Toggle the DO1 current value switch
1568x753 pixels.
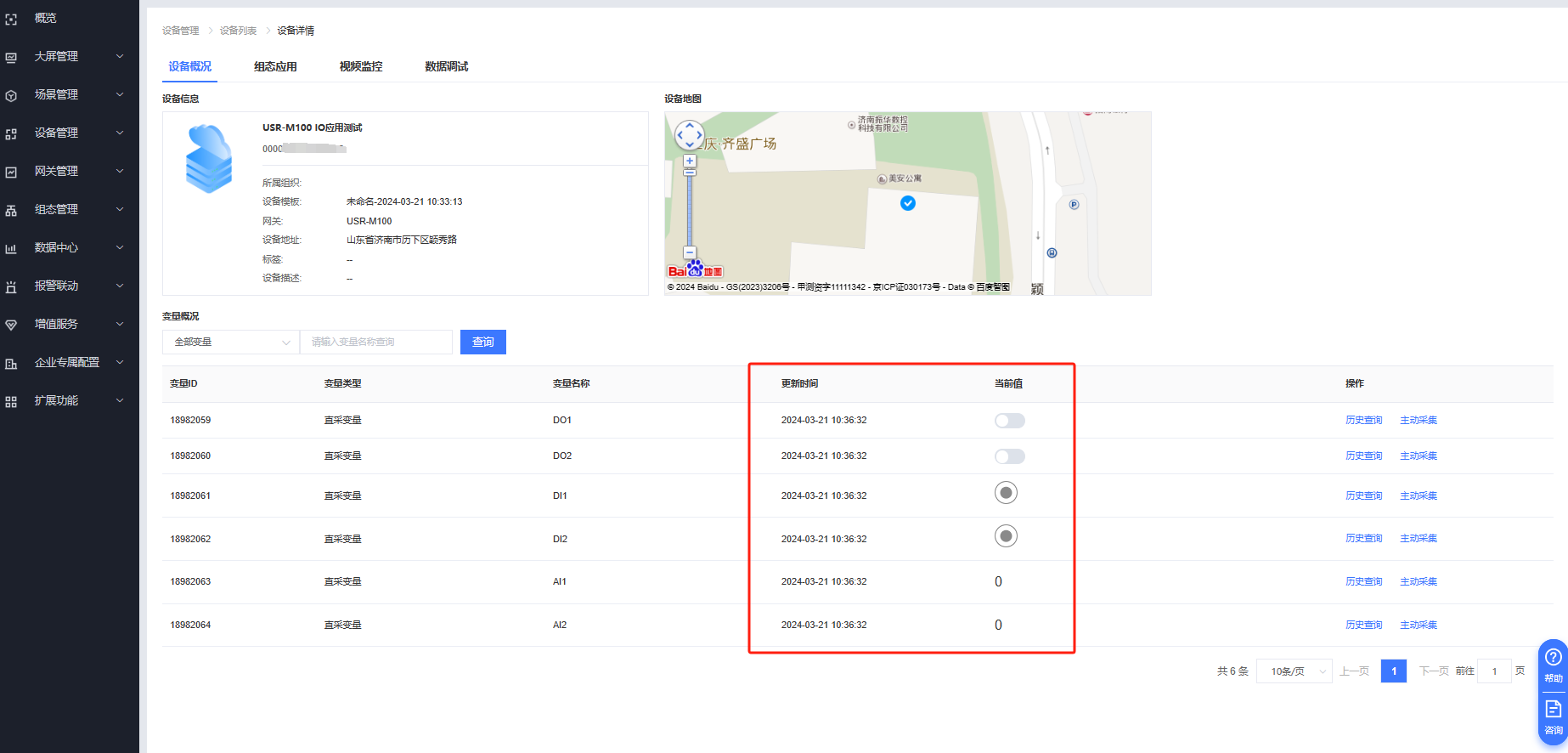(1009, 421)
